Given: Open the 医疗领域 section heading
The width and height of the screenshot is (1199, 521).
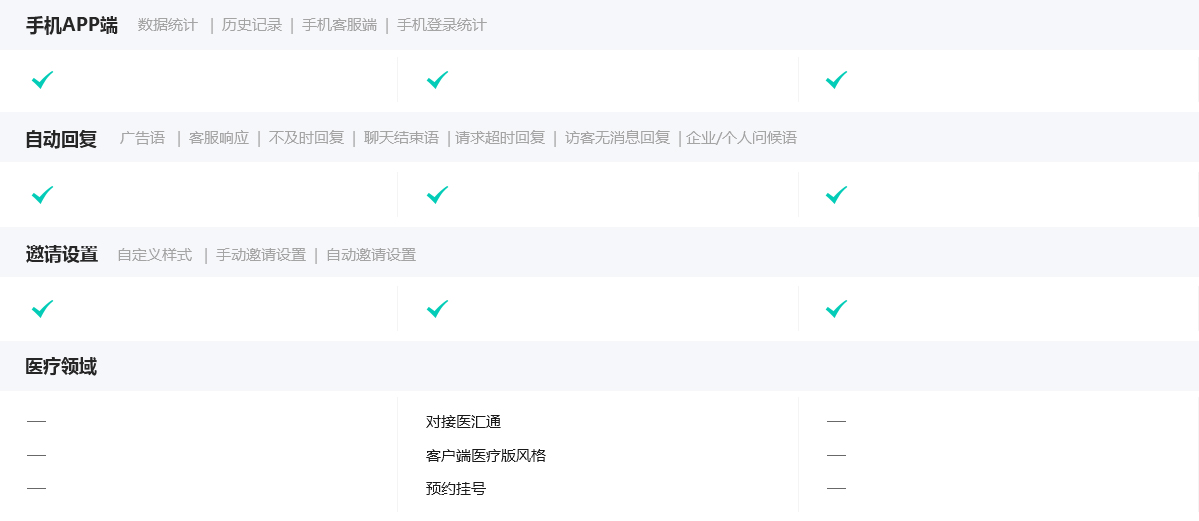Looking at the screenshot, I should tap(61, 367).
